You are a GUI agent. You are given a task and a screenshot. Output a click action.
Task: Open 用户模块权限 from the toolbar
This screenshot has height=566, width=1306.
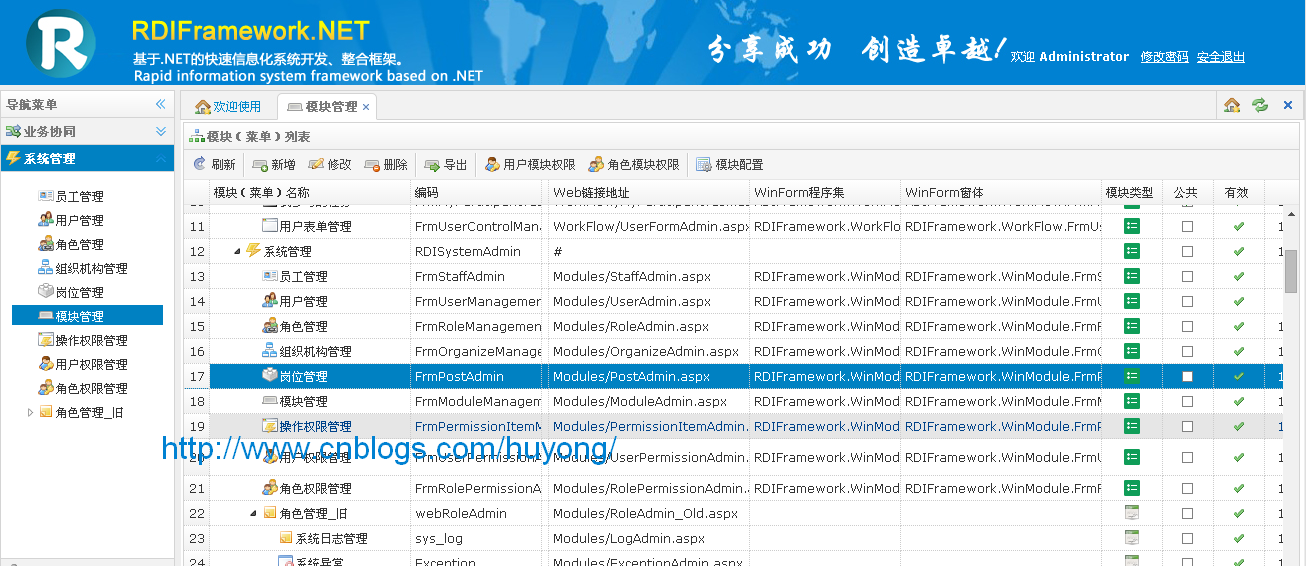[530, 165]
